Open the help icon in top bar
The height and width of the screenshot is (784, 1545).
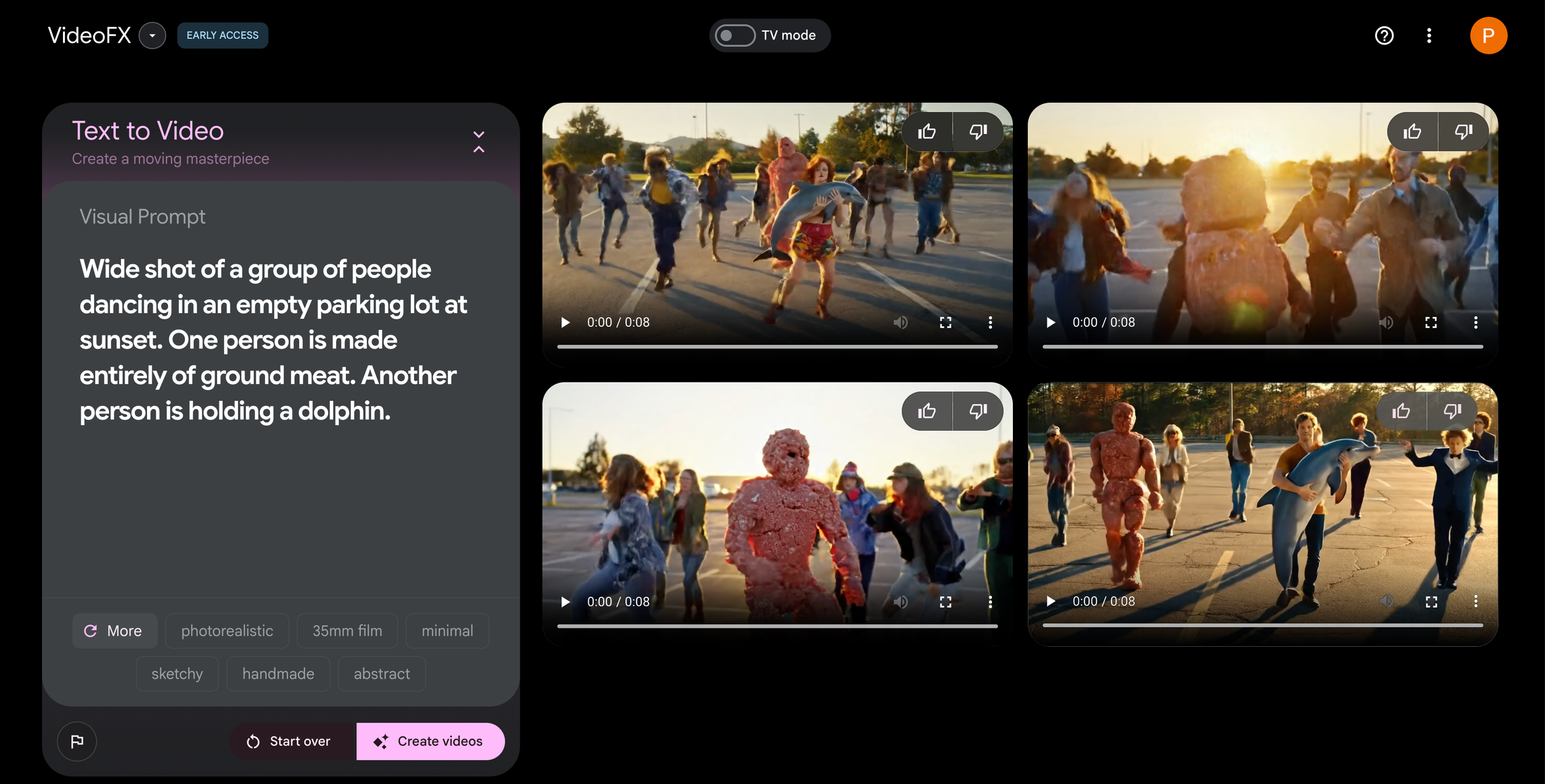(1384, 36)
